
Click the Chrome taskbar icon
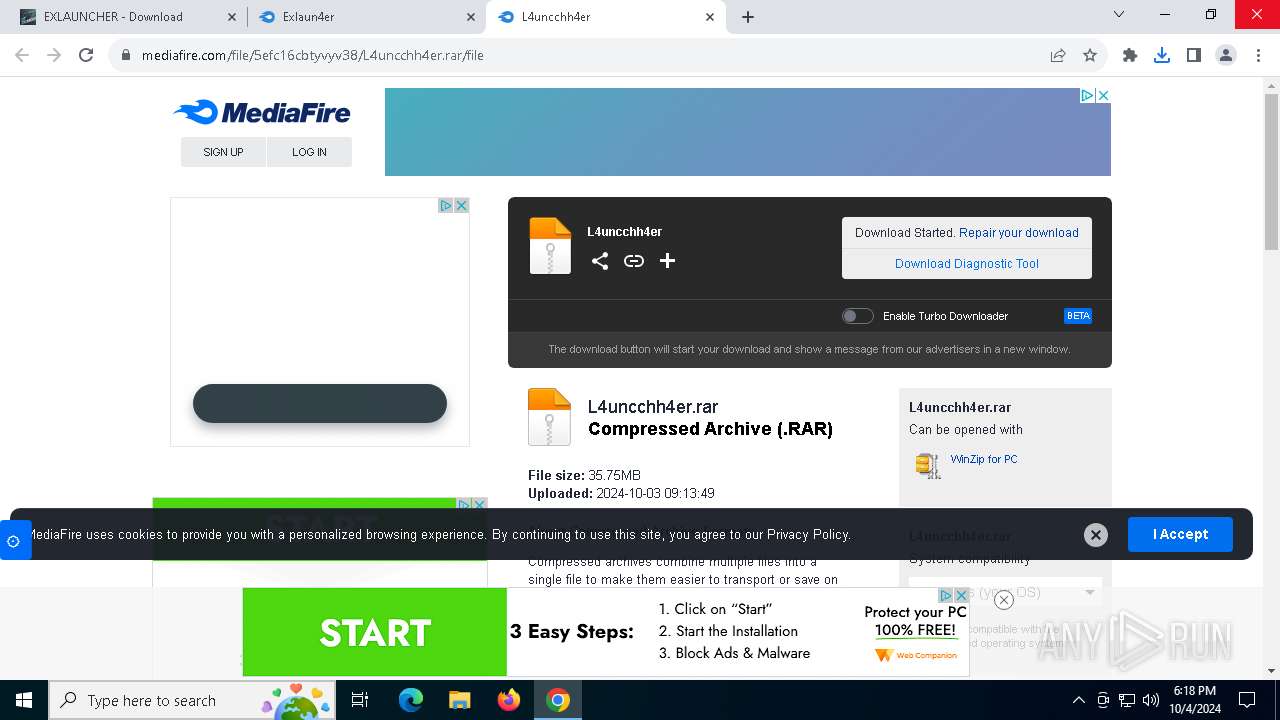pos(558,700)
